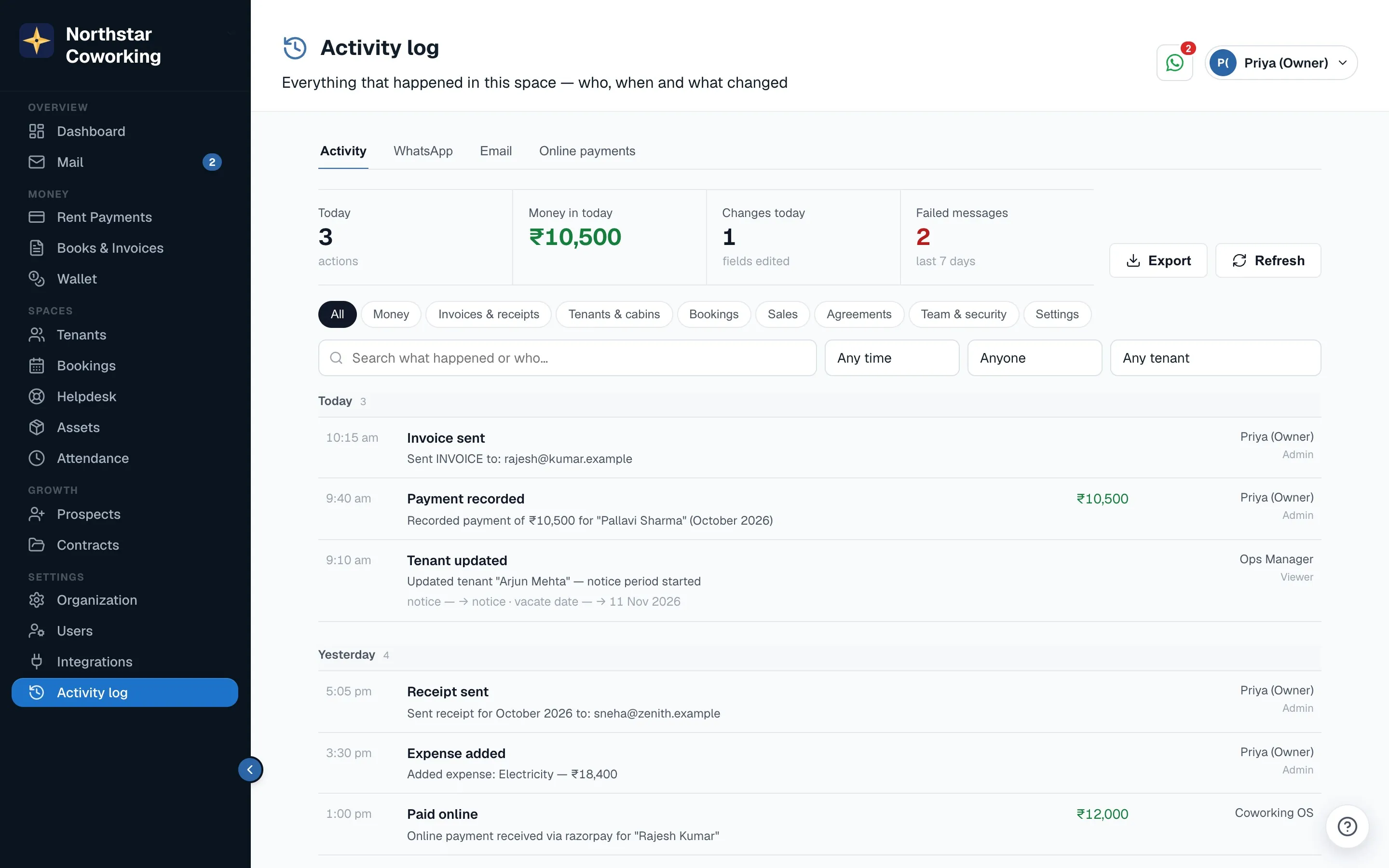
Task: Click the Refresh button
Action: coord(1268,260)
